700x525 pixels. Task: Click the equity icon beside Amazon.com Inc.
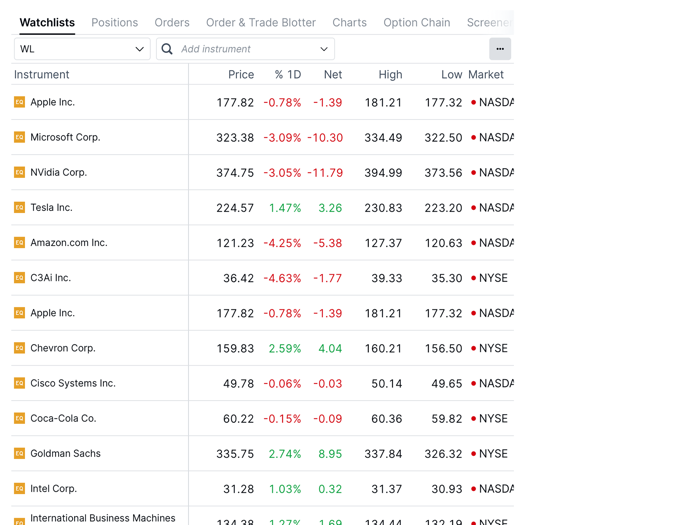19,242
